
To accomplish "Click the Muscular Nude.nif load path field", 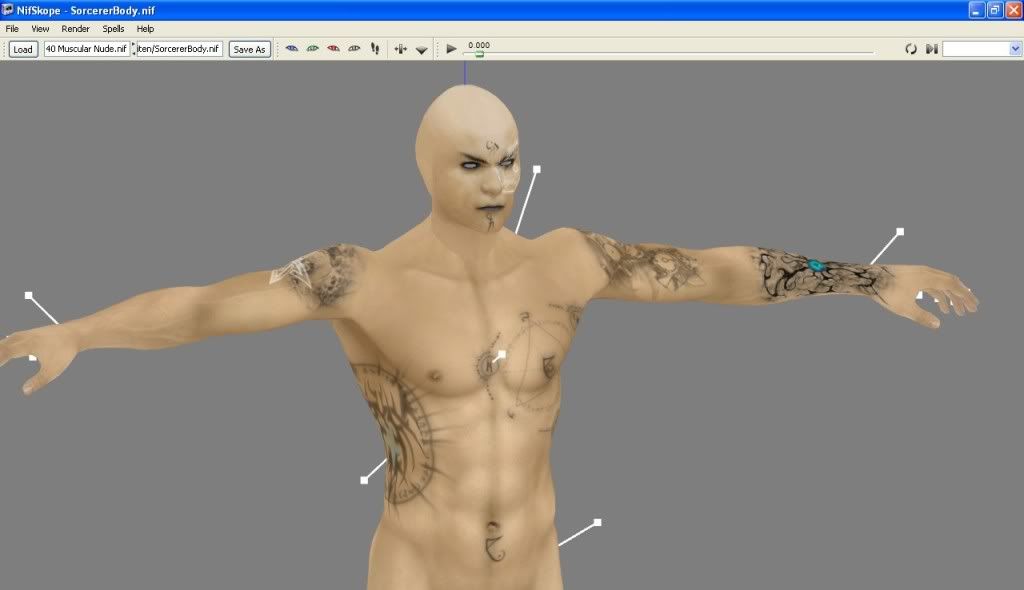I will (x=86, y=48).
